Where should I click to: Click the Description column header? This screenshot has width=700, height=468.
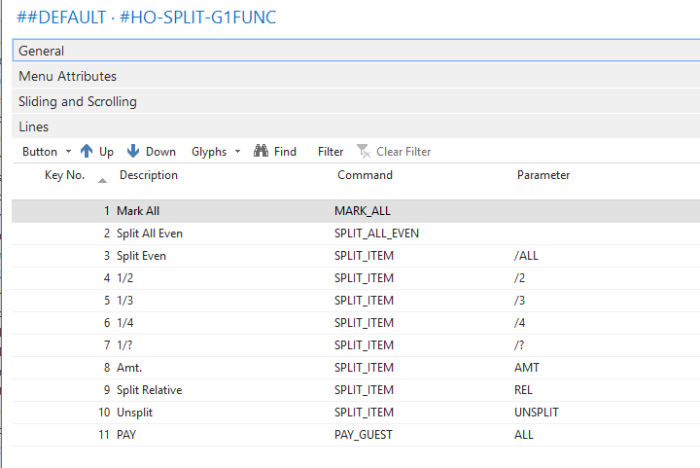(148, 176)
